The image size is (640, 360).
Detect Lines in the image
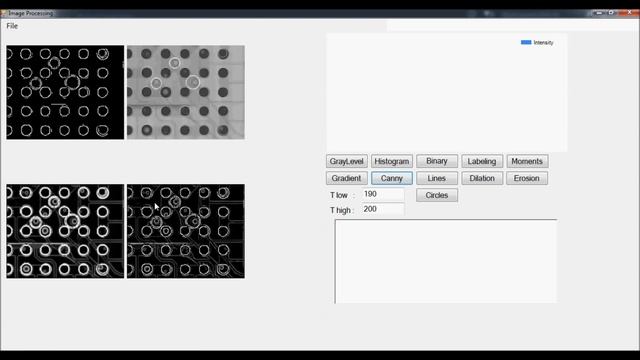(437, 178)
